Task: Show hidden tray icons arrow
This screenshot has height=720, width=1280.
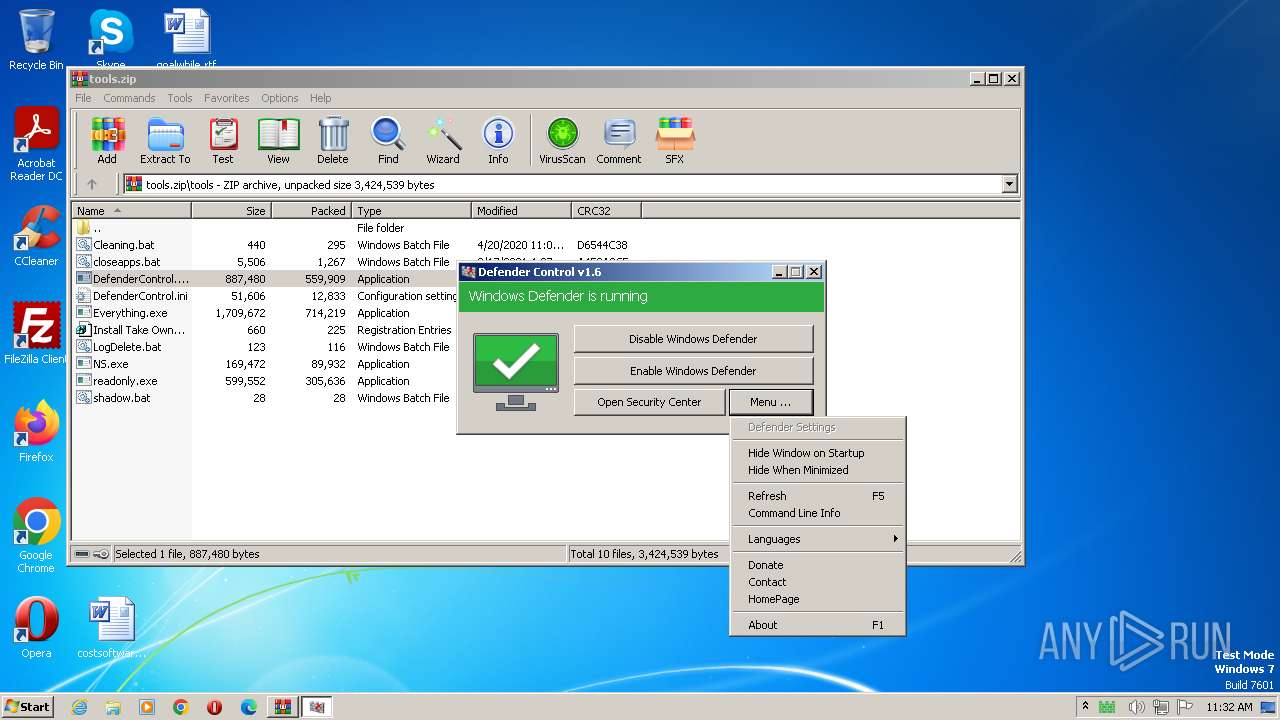Action: click(1085, 707)
